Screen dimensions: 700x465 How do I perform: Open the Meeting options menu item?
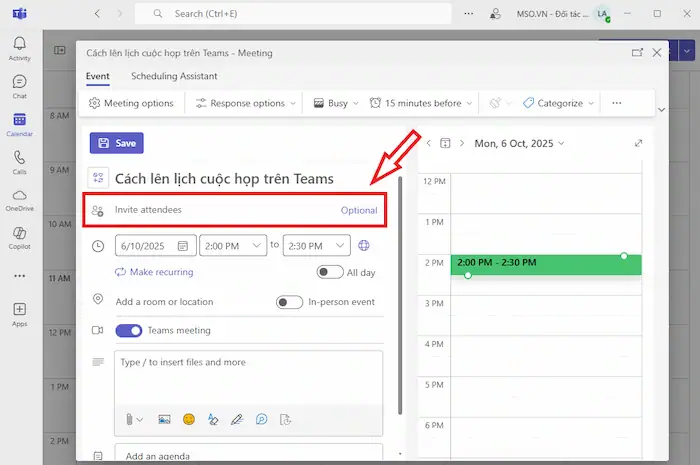[x=131, y=103]
